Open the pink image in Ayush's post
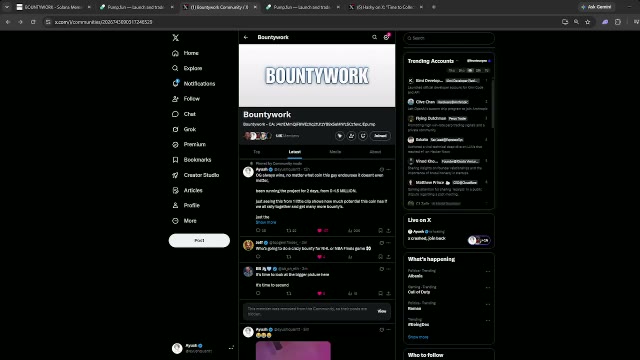The width and height of the screenshot is (640, 360). point(293,351)
